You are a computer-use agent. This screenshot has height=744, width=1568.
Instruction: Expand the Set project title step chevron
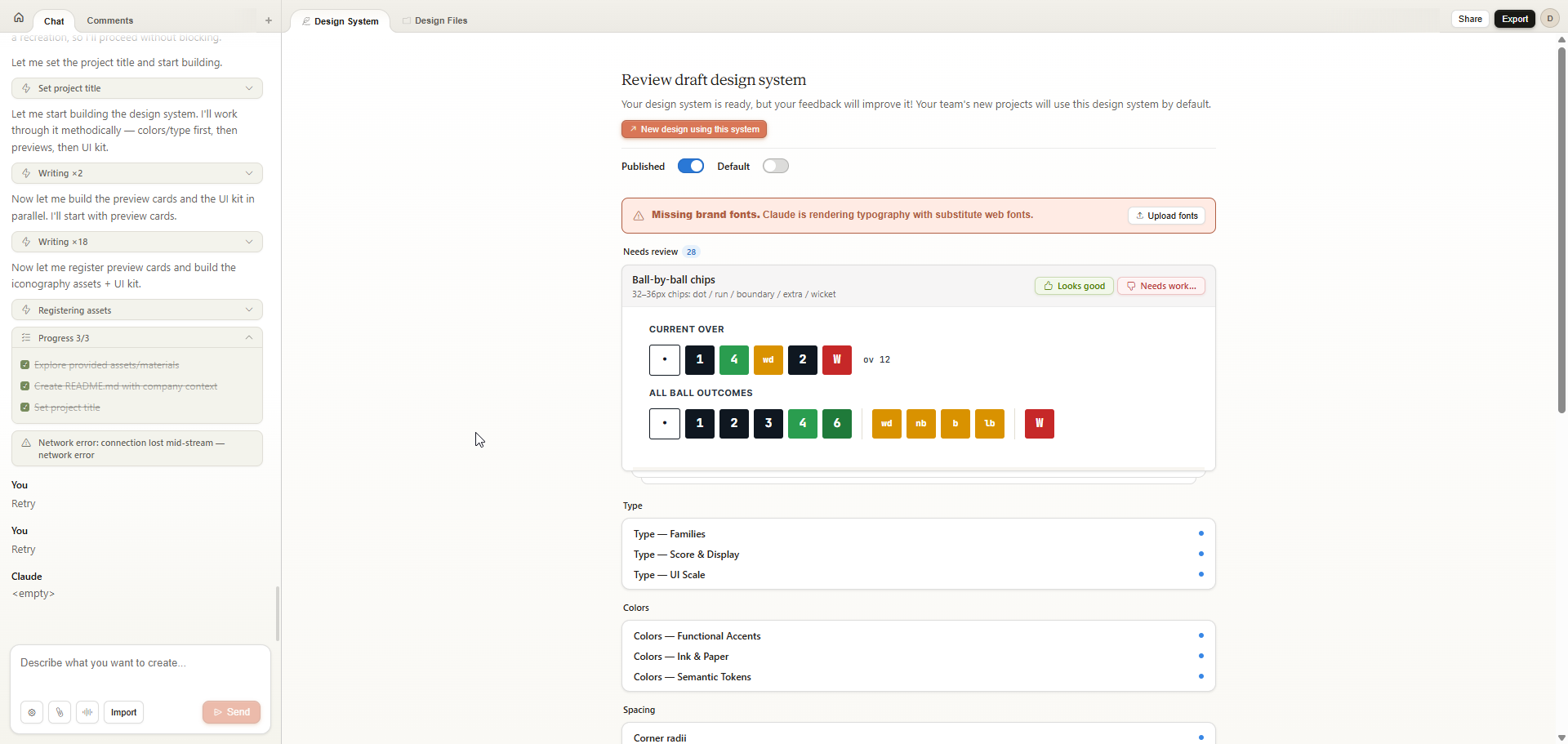point(249,88)
